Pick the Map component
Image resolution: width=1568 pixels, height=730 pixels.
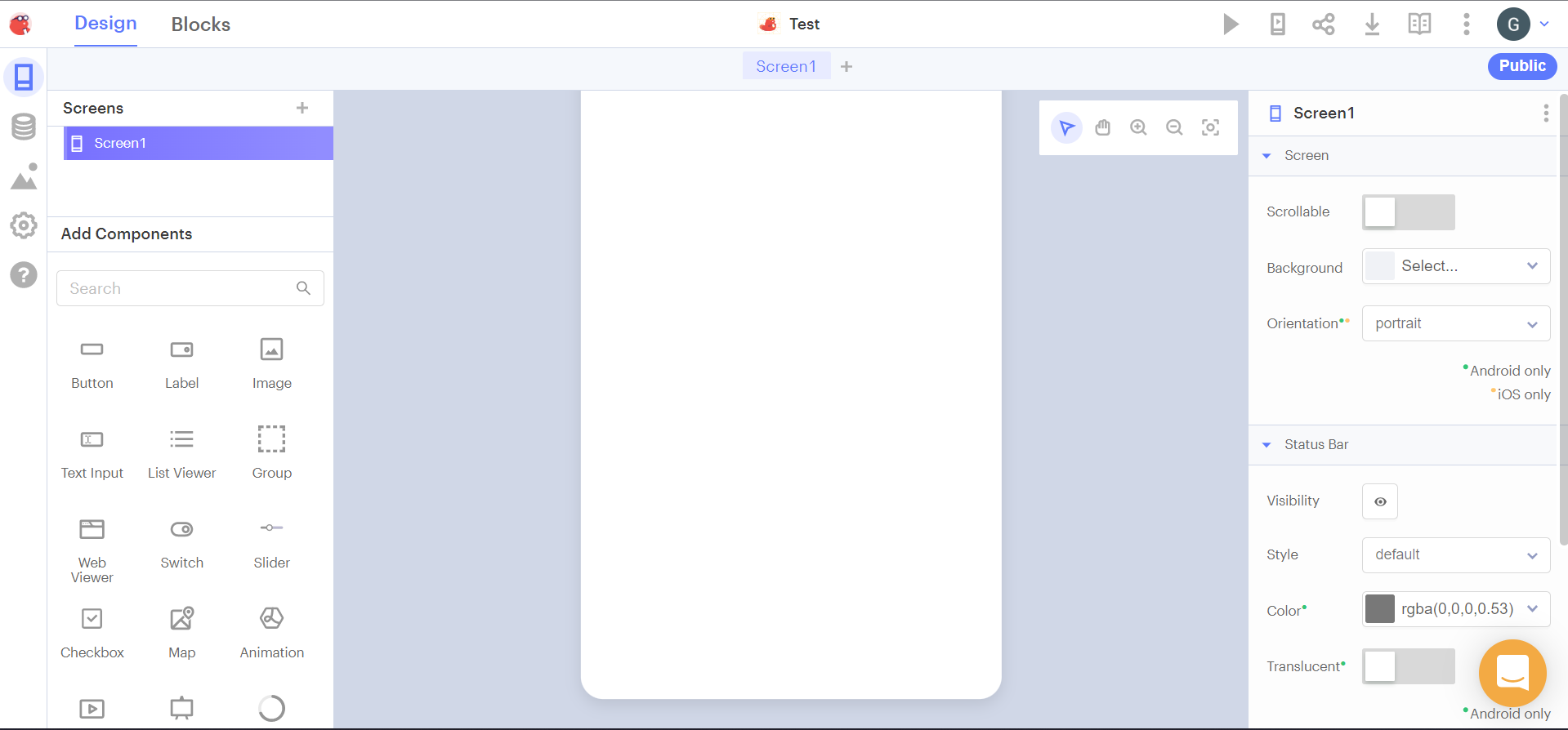(181, 634)
